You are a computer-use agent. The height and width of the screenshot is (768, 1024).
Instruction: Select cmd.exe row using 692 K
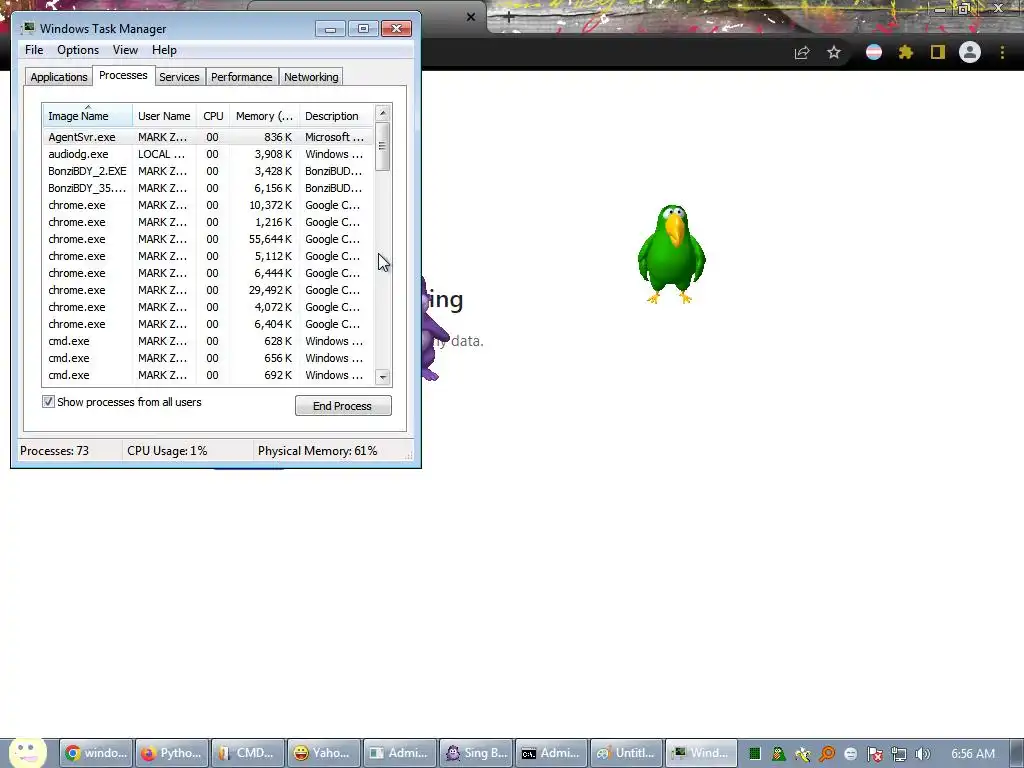click(208, 375)
